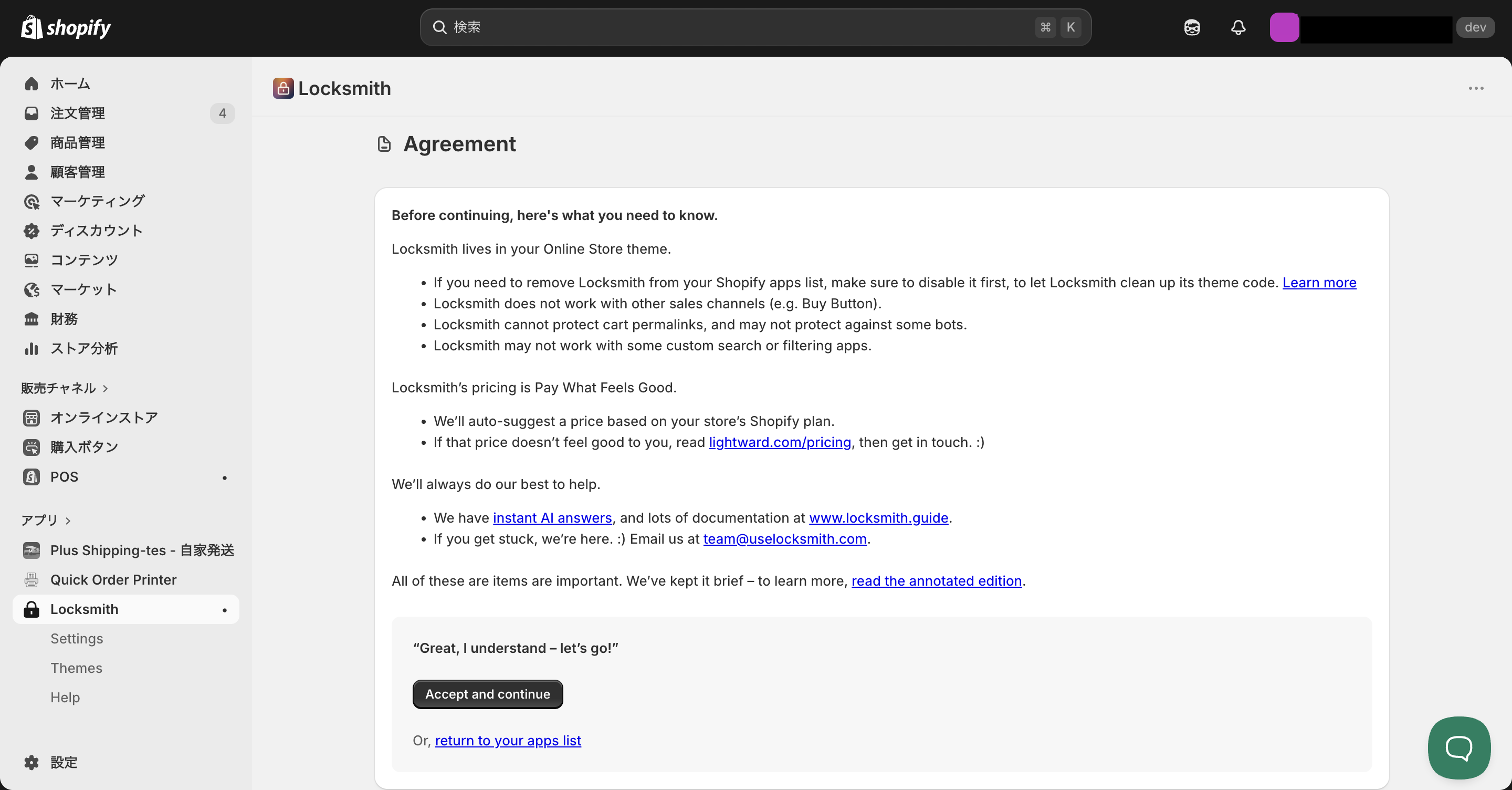Image resolution: width=1512 pixels, height=790 pixels.
Task: Click the purple store avatar
Action: (1284, 28)
